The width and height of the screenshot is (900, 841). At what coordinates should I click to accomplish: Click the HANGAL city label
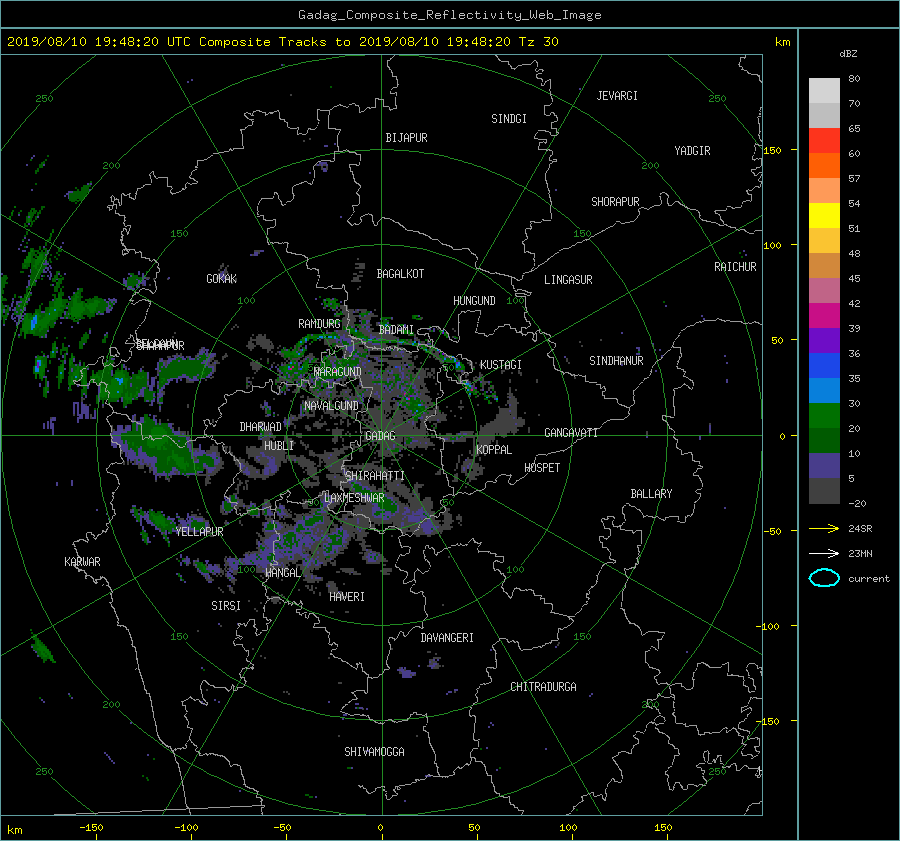[282, 572]
